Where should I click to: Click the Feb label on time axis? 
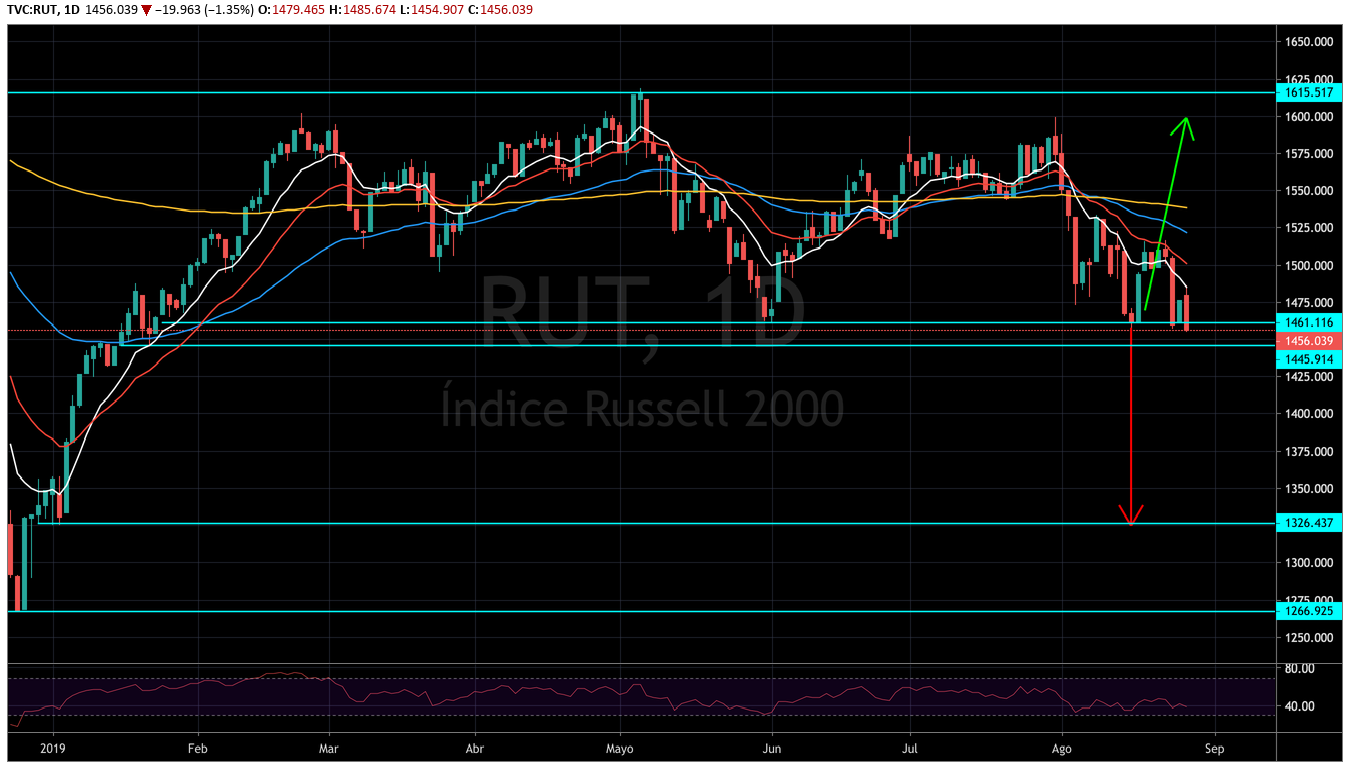point(197,747)
